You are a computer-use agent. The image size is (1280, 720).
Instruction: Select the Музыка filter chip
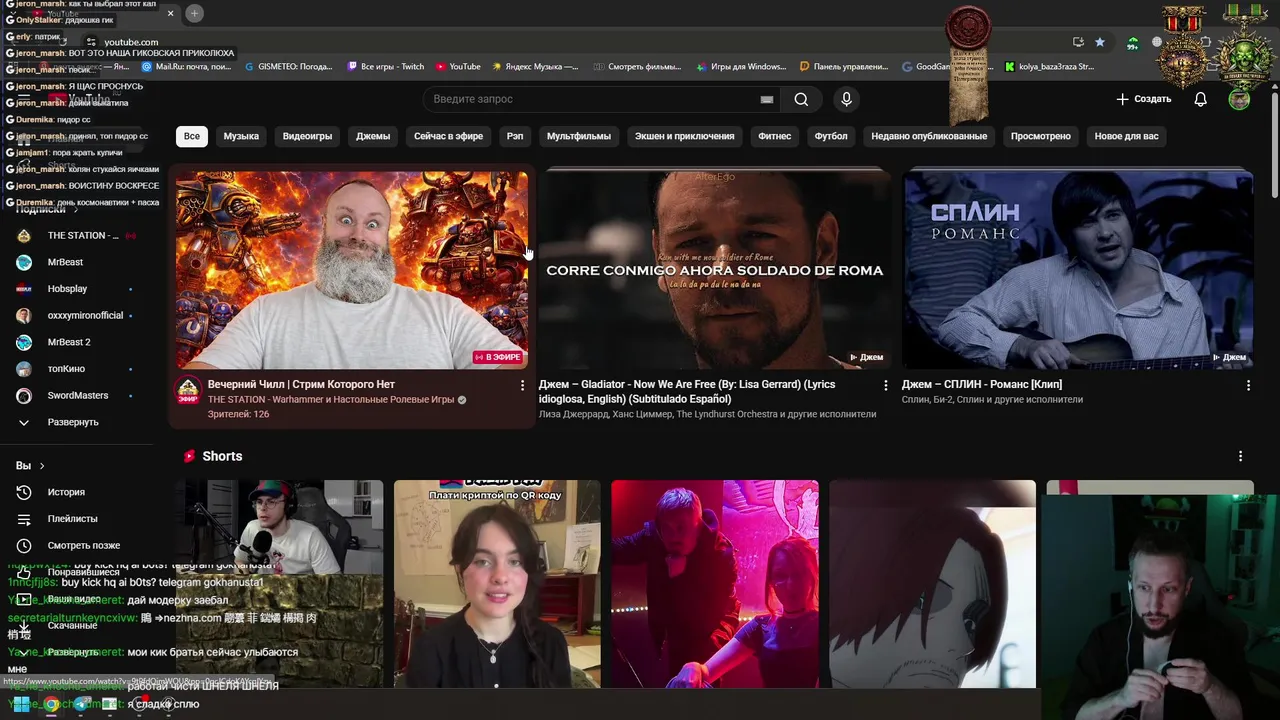pos(241,136)
